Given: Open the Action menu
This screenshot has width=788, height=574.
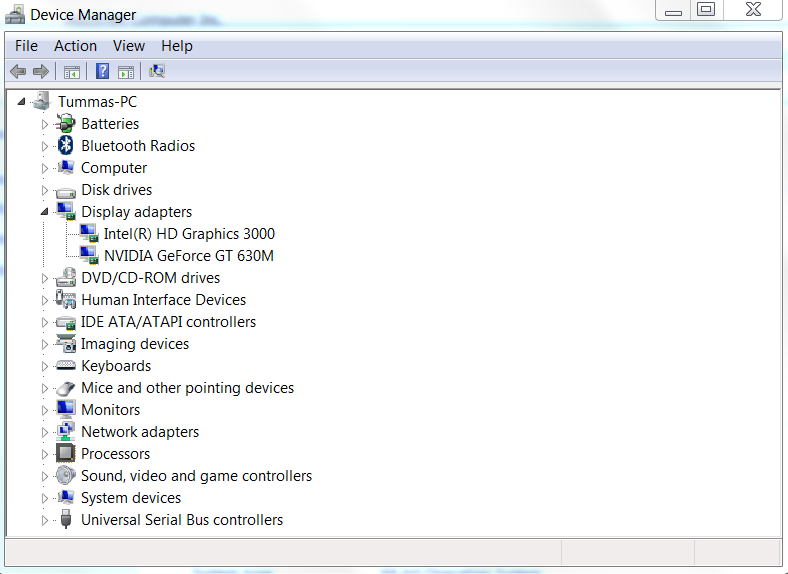Looking at the screenshot, I should click(75, 46).
